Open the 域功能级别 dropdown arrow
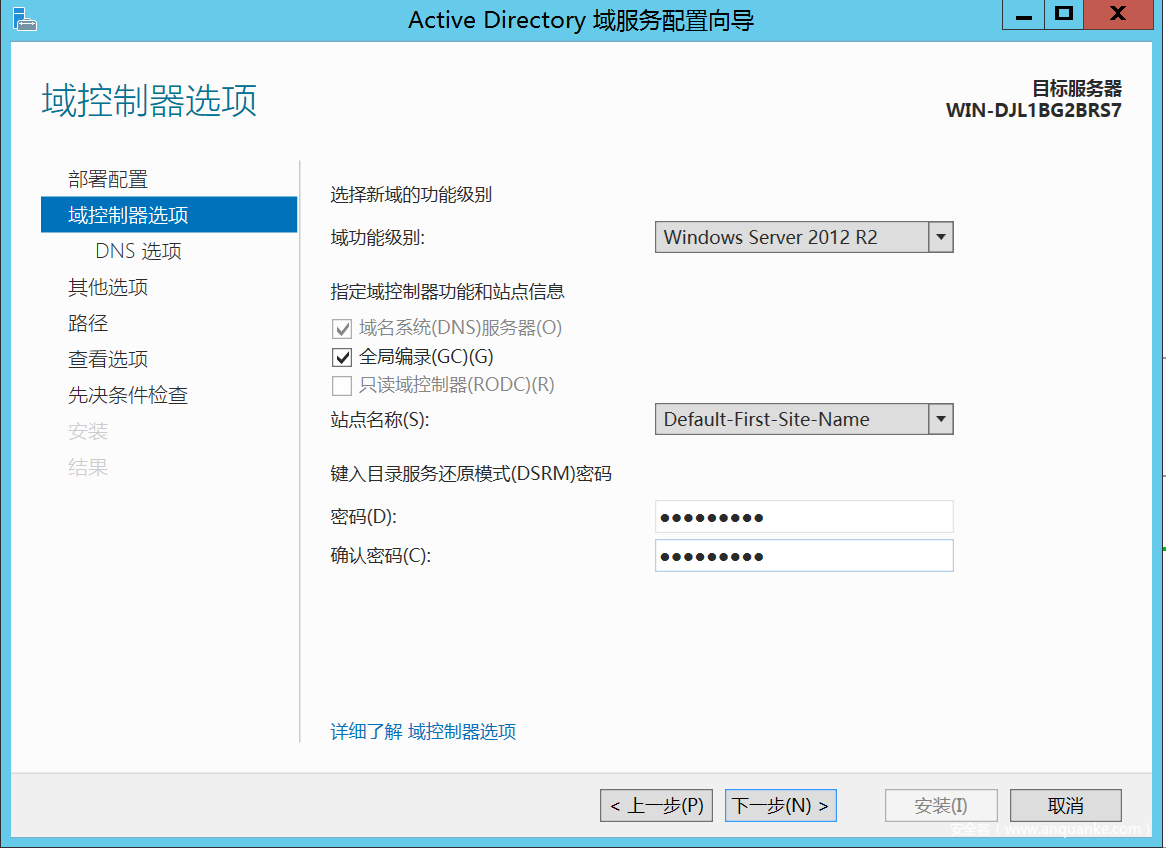This screenshot has height=848, width=1166. [x=941, y=237]
